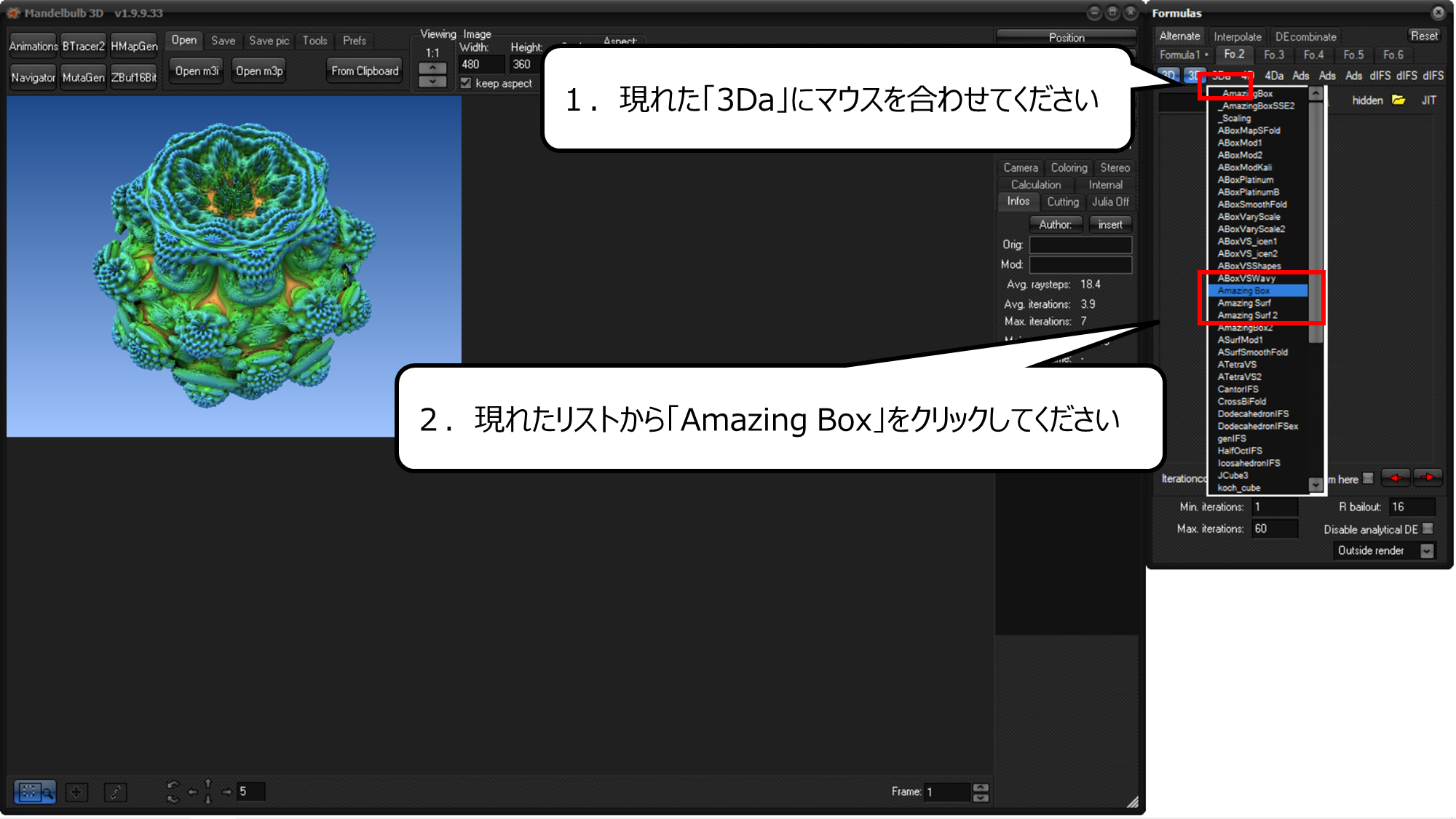Switch to the DEcombinate tab
Image resolution: width=1456 pixels, height=819 pixels.
pos(1306,36)
